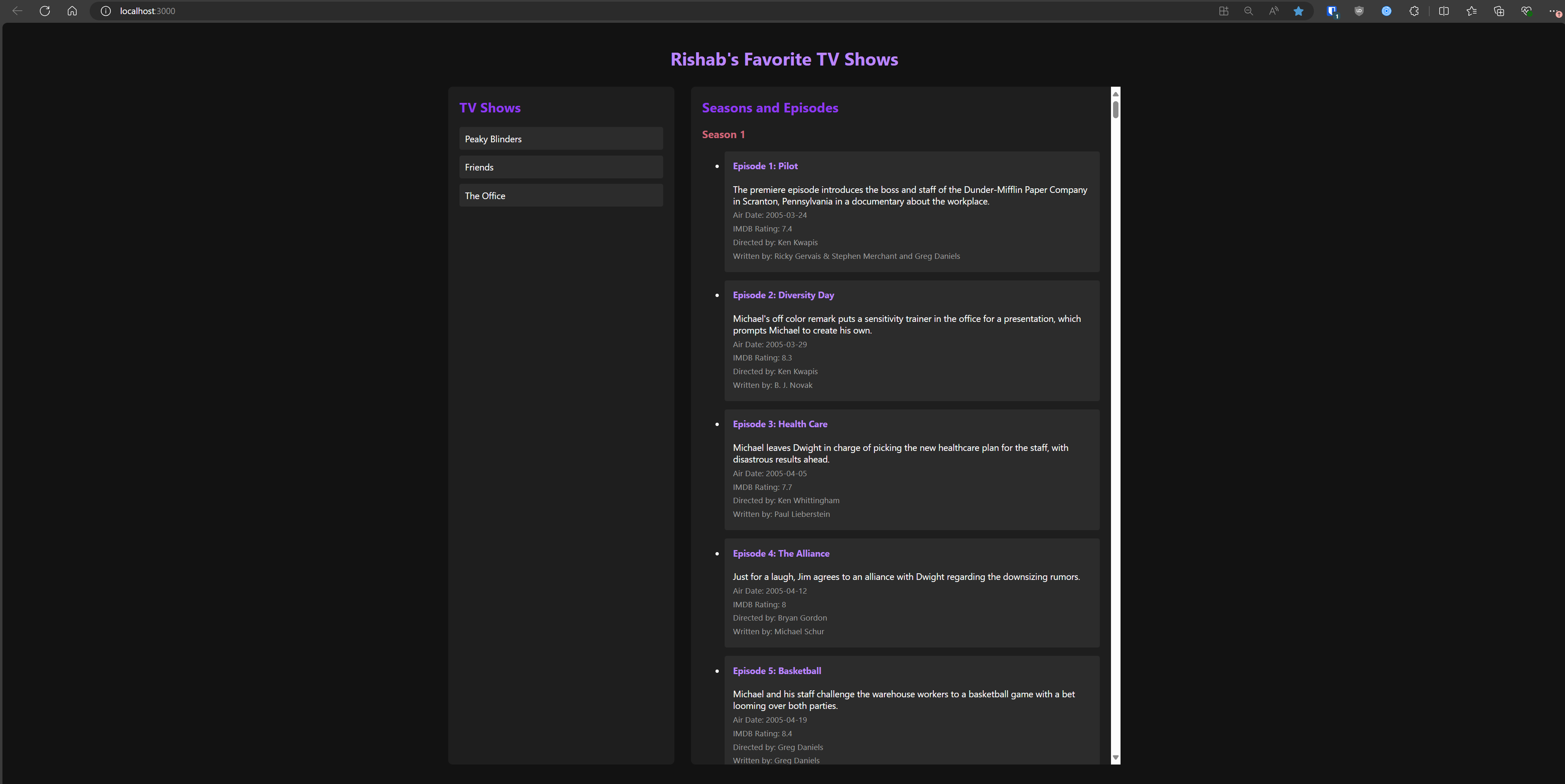1565x784 pixels.
Task: Click the scrollbar down arrow
Action: coord(1116,758)
